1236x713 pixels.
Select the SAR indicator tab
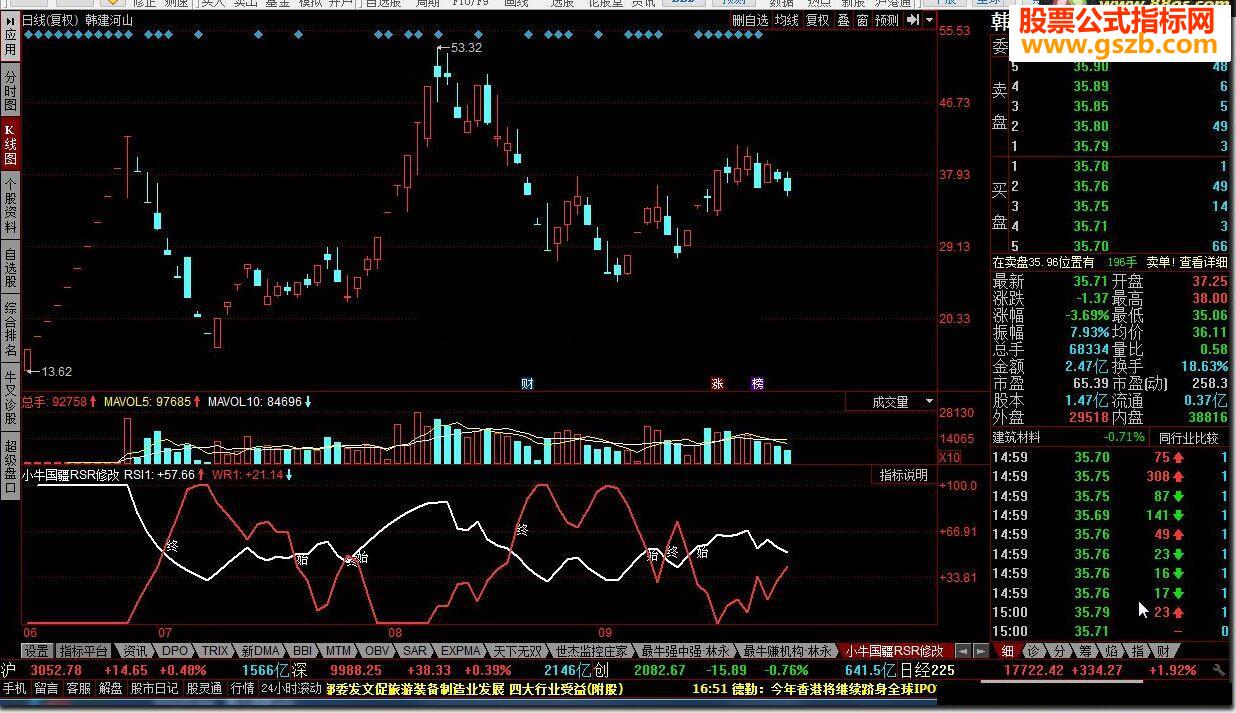(415, 650)
